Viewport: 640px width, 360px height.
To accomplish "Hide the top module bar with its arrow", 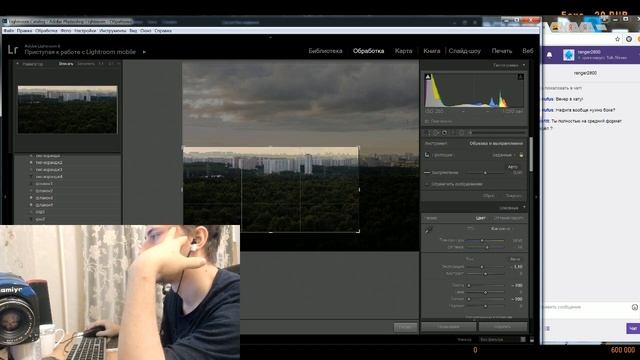I will tap(270, 38).
